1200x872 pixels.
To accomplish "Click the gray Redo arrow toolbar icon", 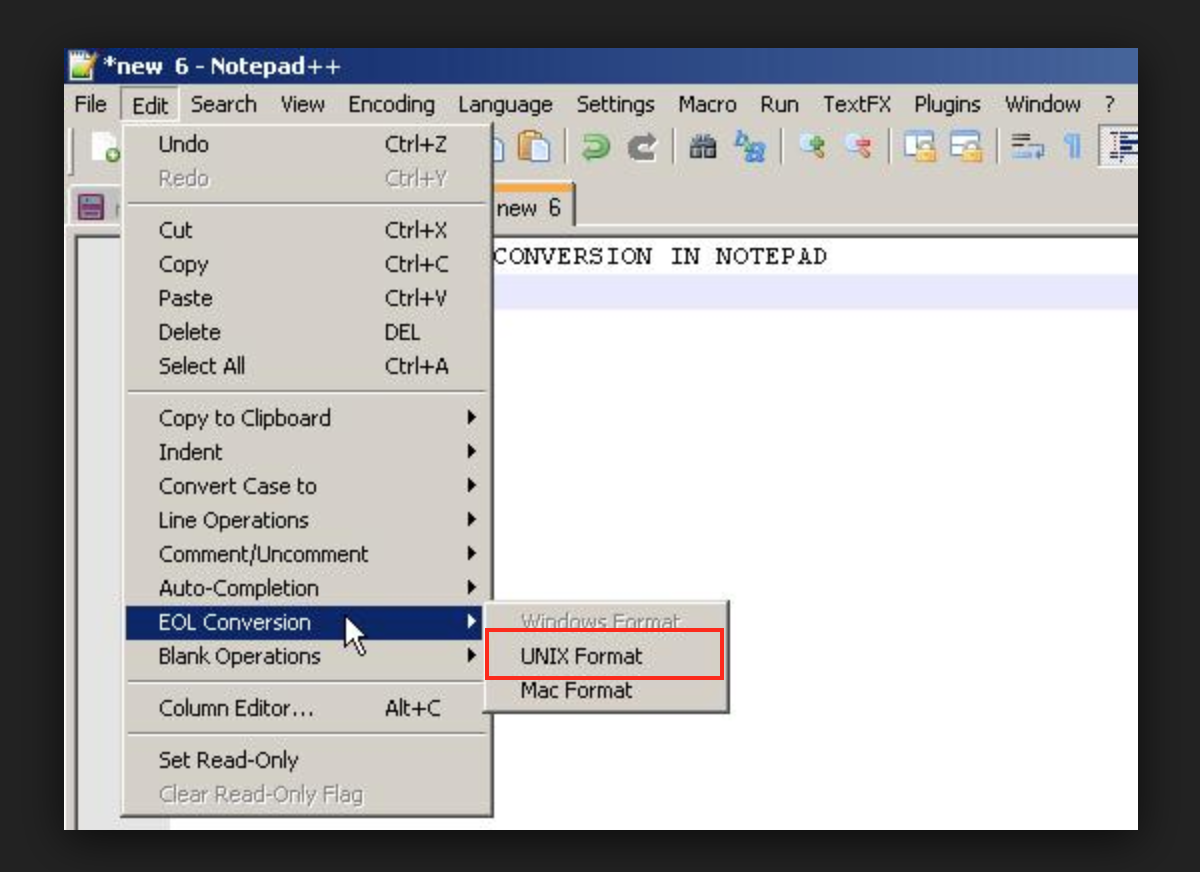I will (x=642, y=148).
